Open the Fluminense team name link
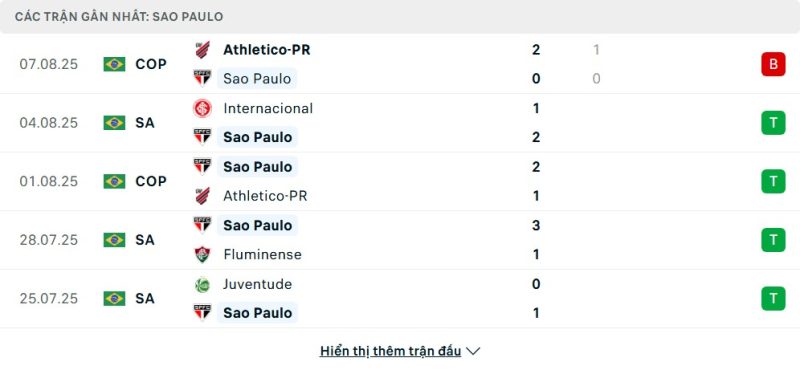 [262, 254]
